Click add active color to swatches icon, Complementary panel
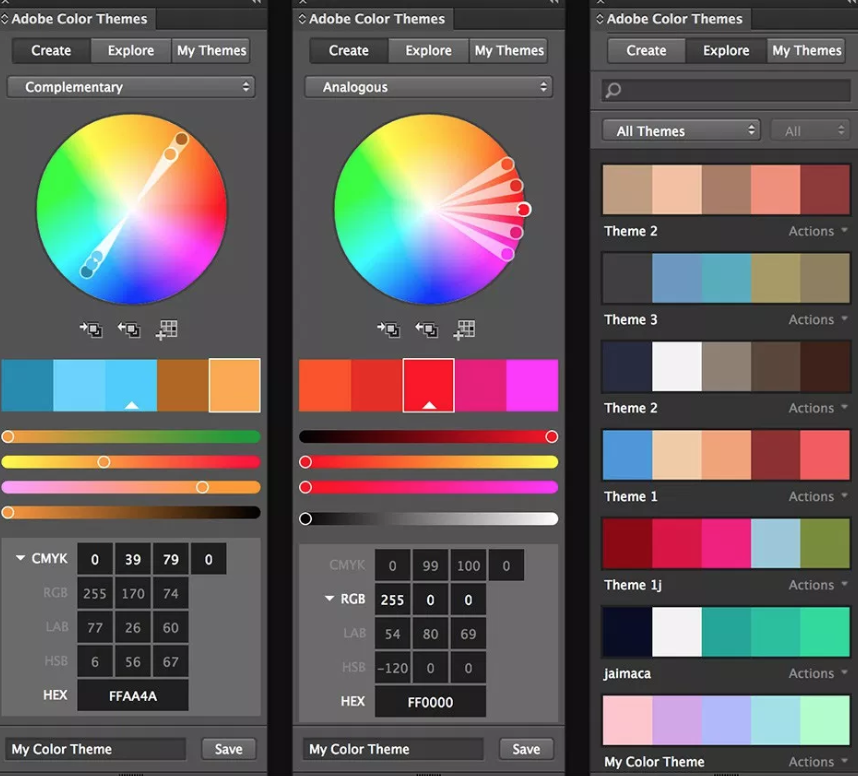The width and height of the screenshot is (858, 776). tap(129, 329)
